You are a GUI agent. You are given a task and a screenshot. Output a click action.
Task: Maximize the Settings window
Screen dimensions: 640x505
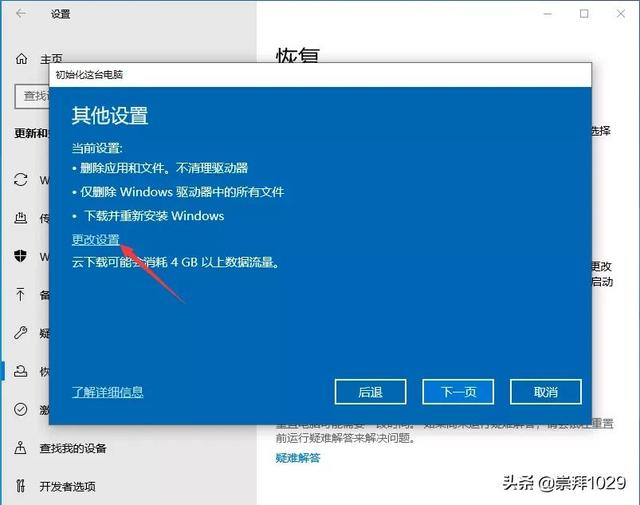(x=584, y=14)
